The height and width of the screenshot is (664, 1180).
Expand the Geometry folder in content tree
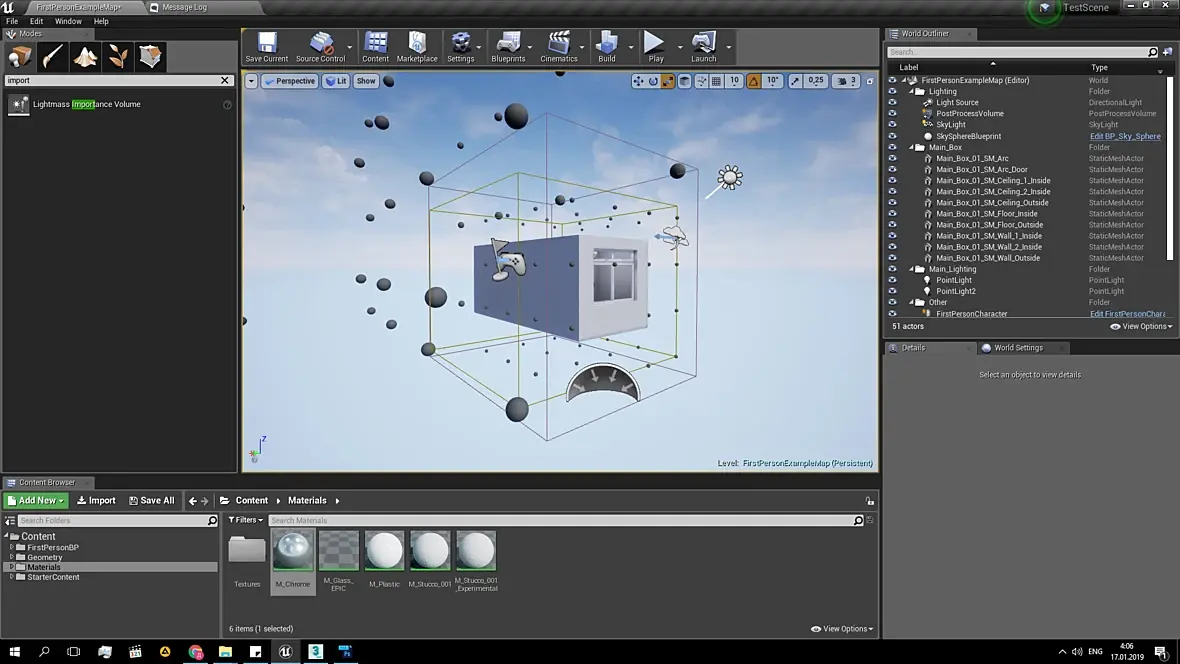point(11,557)
